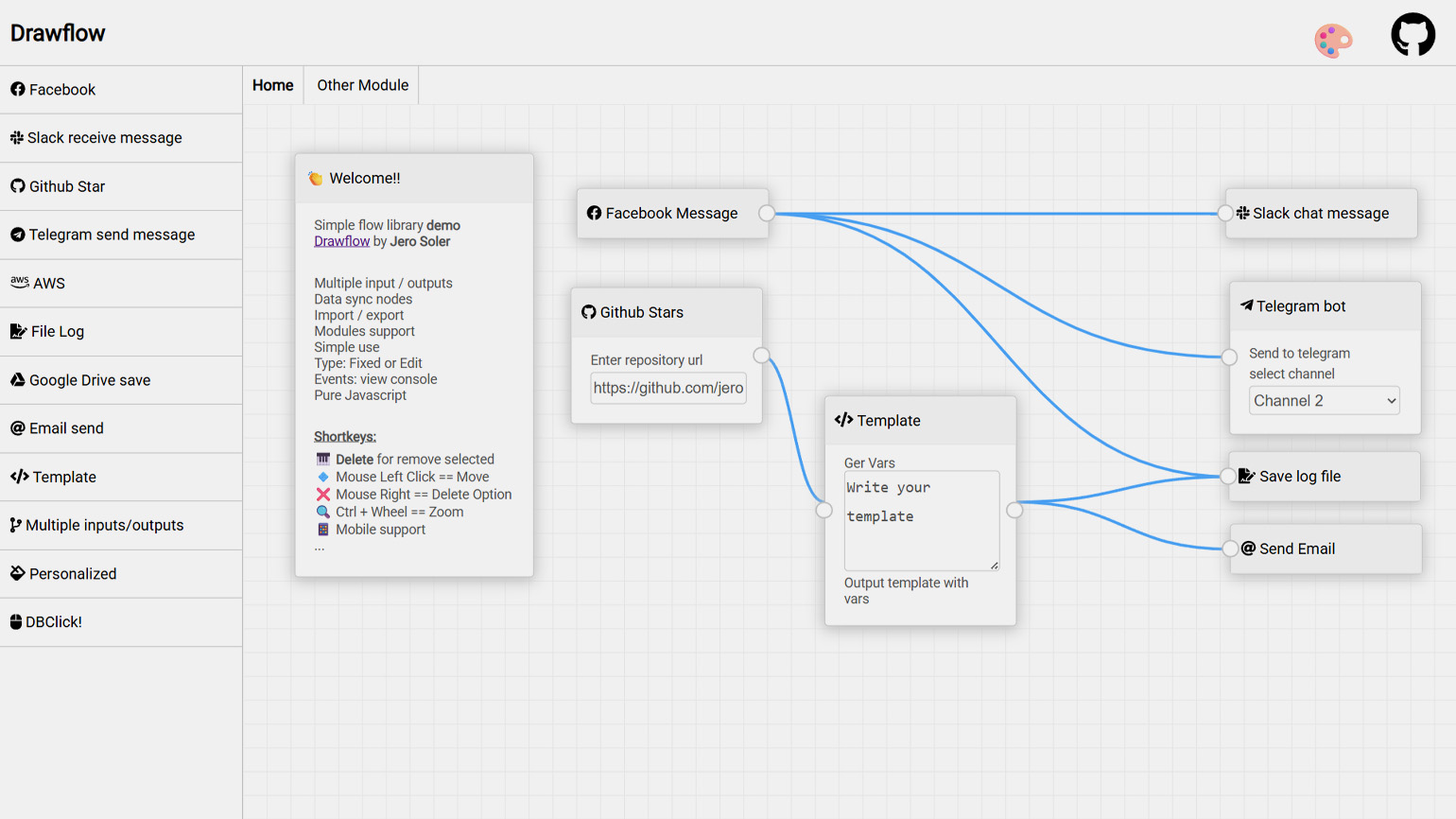Image resolution: width=1456 pixels, height=819 pixels.
Task: Click the Facebook Message output connector
Action: [767, 214]
